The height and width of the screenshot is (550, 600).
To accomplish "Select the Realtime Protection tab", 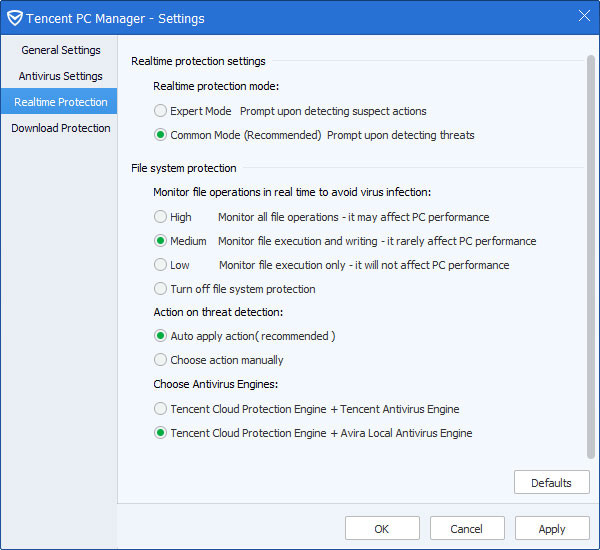I will point(60,102).
